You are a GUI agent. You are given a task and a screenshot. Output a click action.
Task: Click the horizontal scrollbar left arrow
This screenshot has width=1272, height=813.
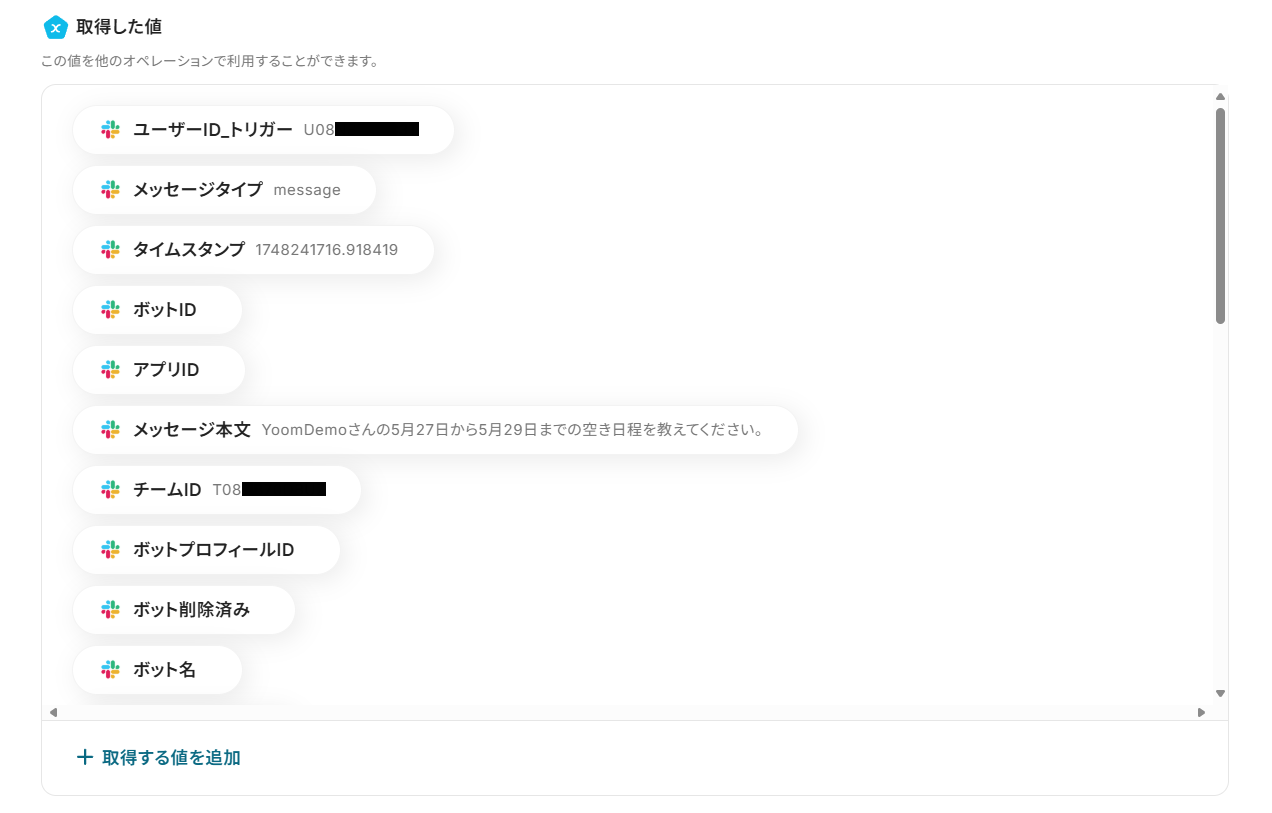tap(53, 713)
